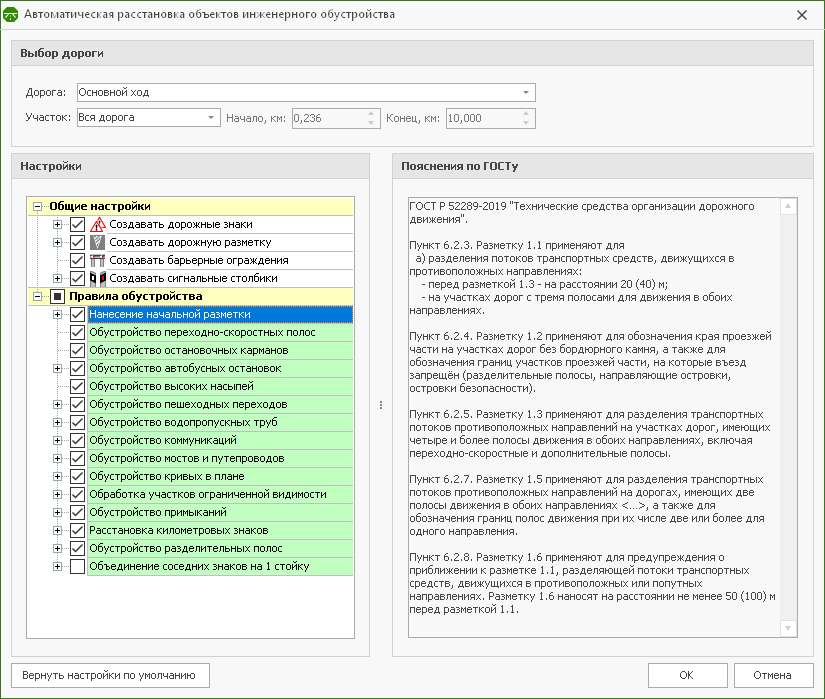Uncheck 'Обустройство кривых в плане' checkbox
The height and width of the screenshot is (699, 825).
77,477
